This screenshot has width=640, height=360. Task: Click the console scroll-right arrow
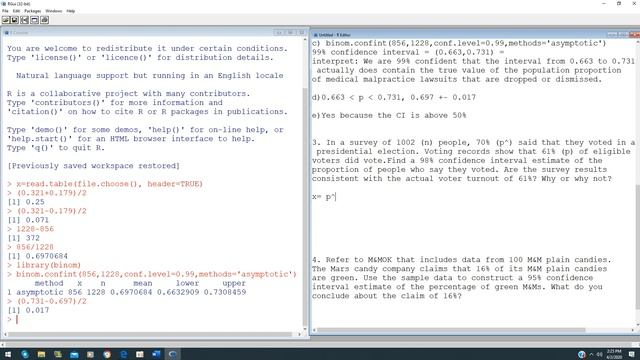[300, 334]
